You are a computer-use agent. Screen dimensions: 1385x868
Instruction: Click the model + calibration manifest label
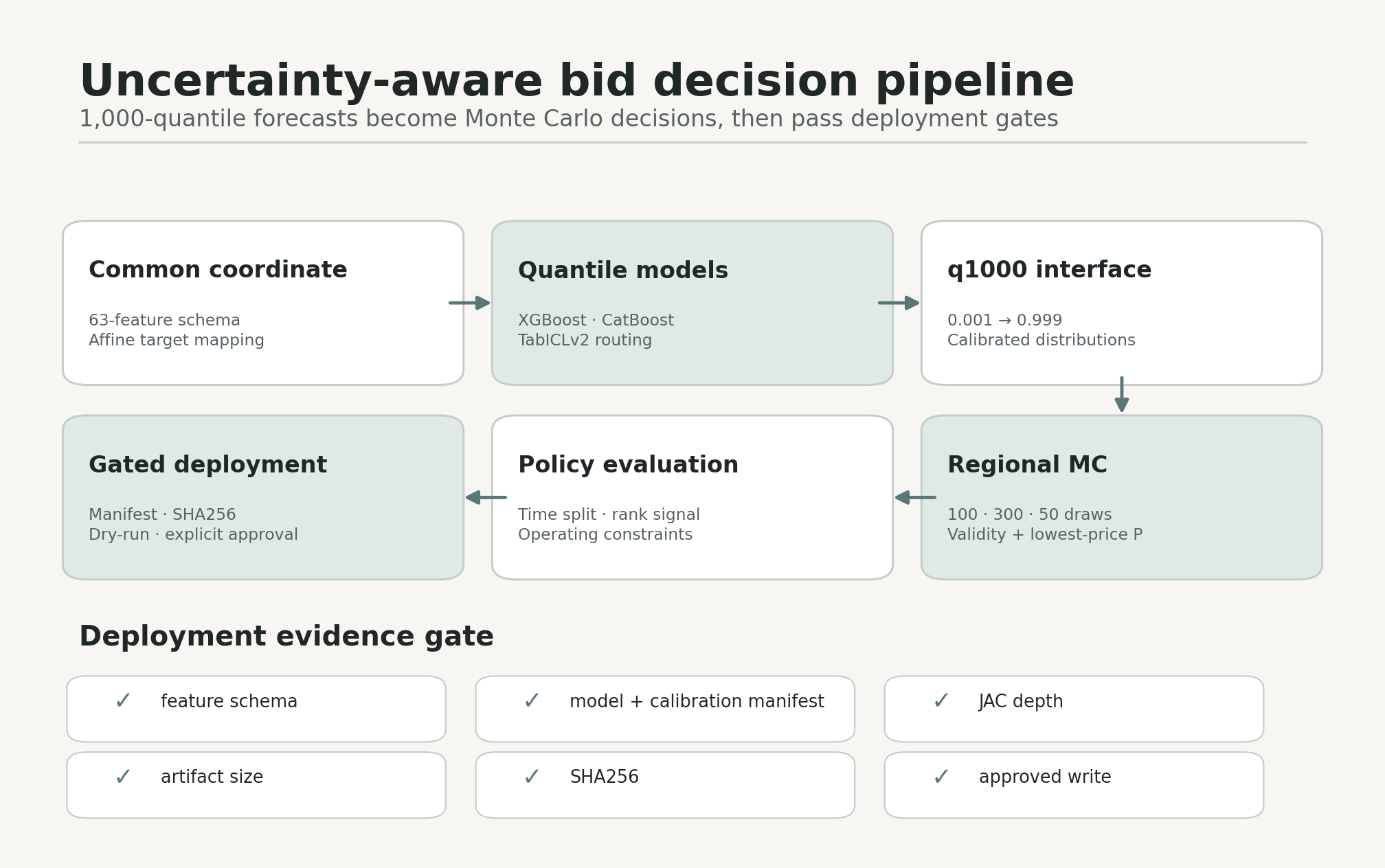[697, 702]
